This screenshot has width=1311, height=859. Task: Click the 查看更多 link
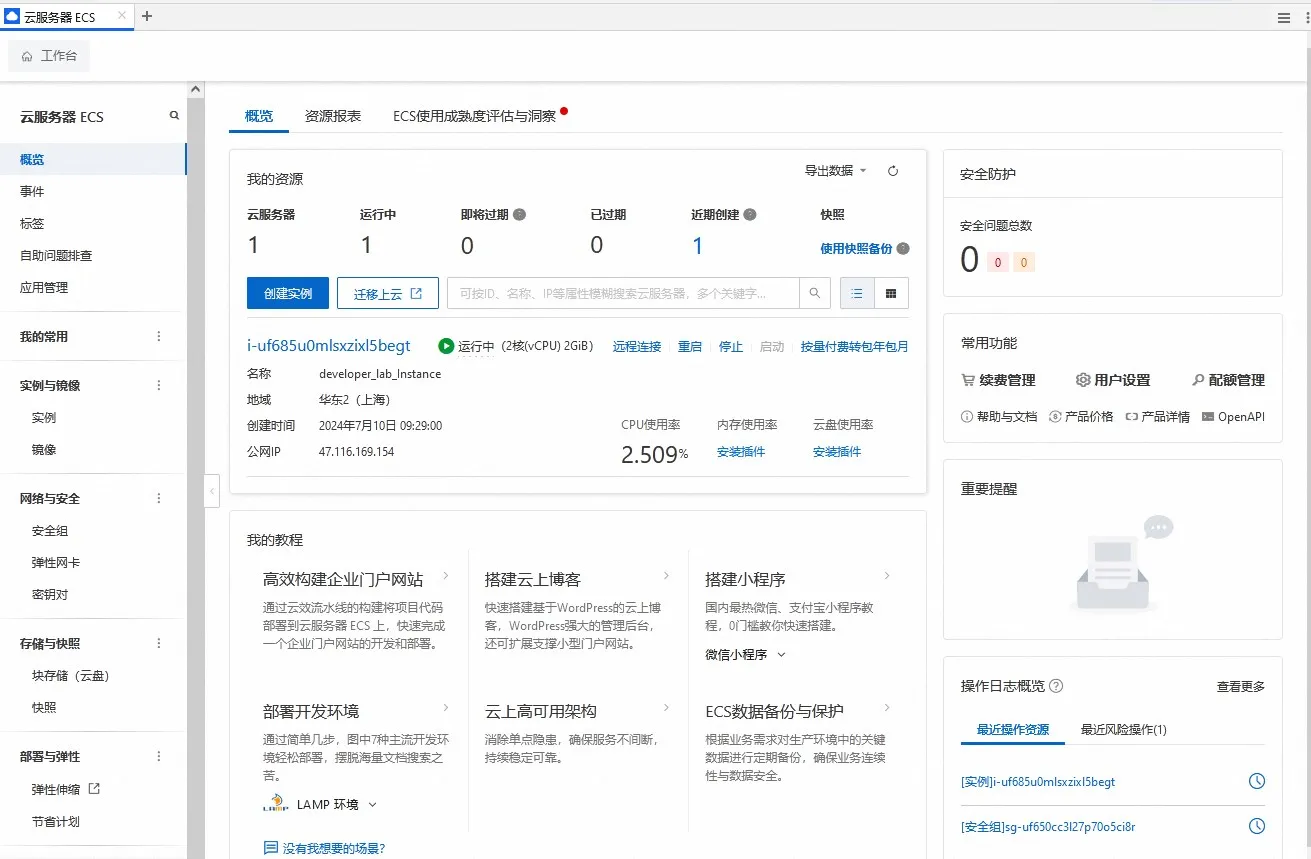[x=1241, y=686]
